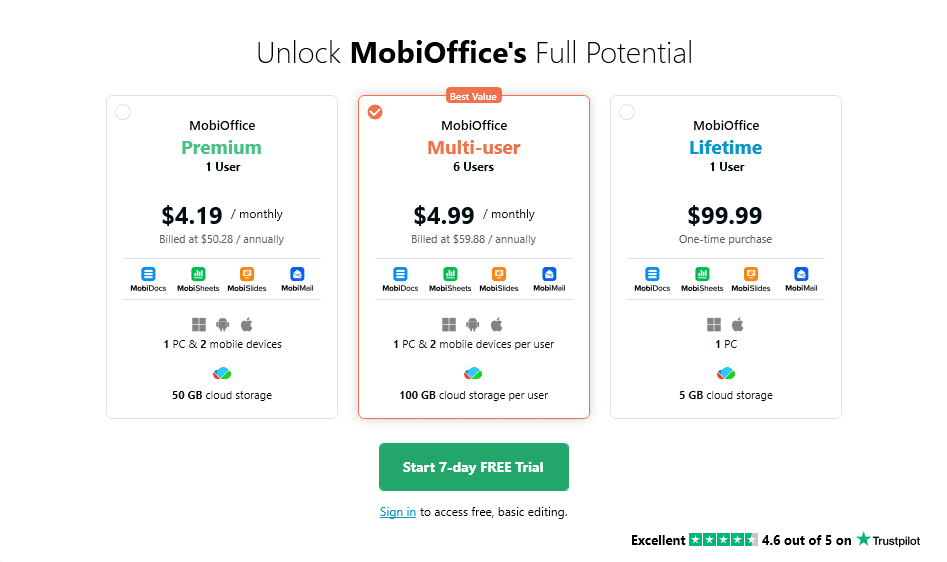
Task: Select the Multi-user plan radio button
Action: (x=375, y=112)
